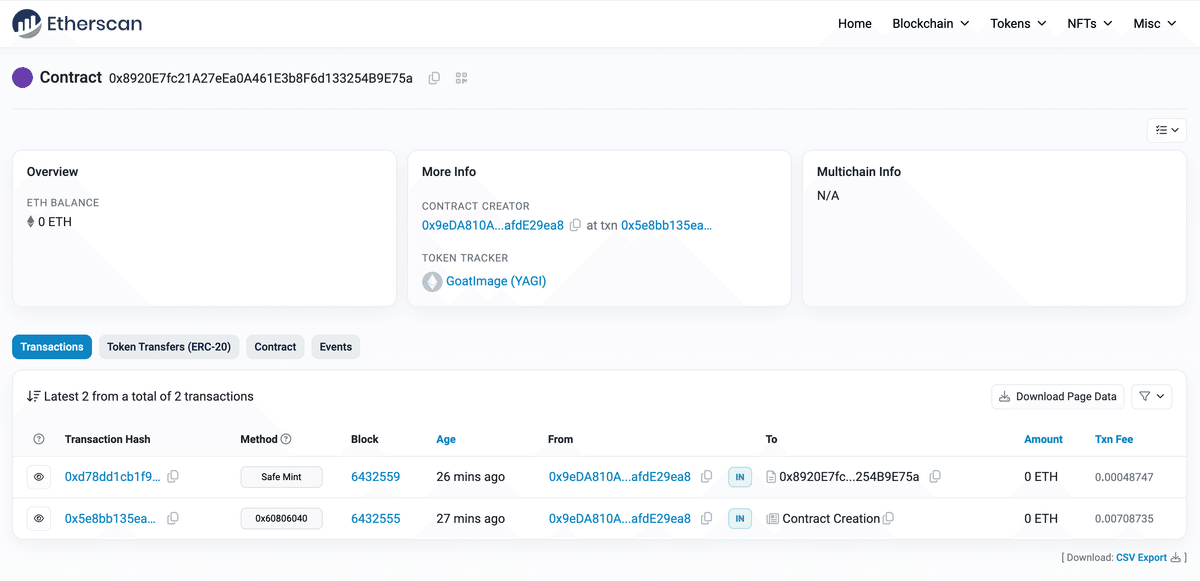
Task: Expand the Misc navigation menu
Action: point(1155,23)
